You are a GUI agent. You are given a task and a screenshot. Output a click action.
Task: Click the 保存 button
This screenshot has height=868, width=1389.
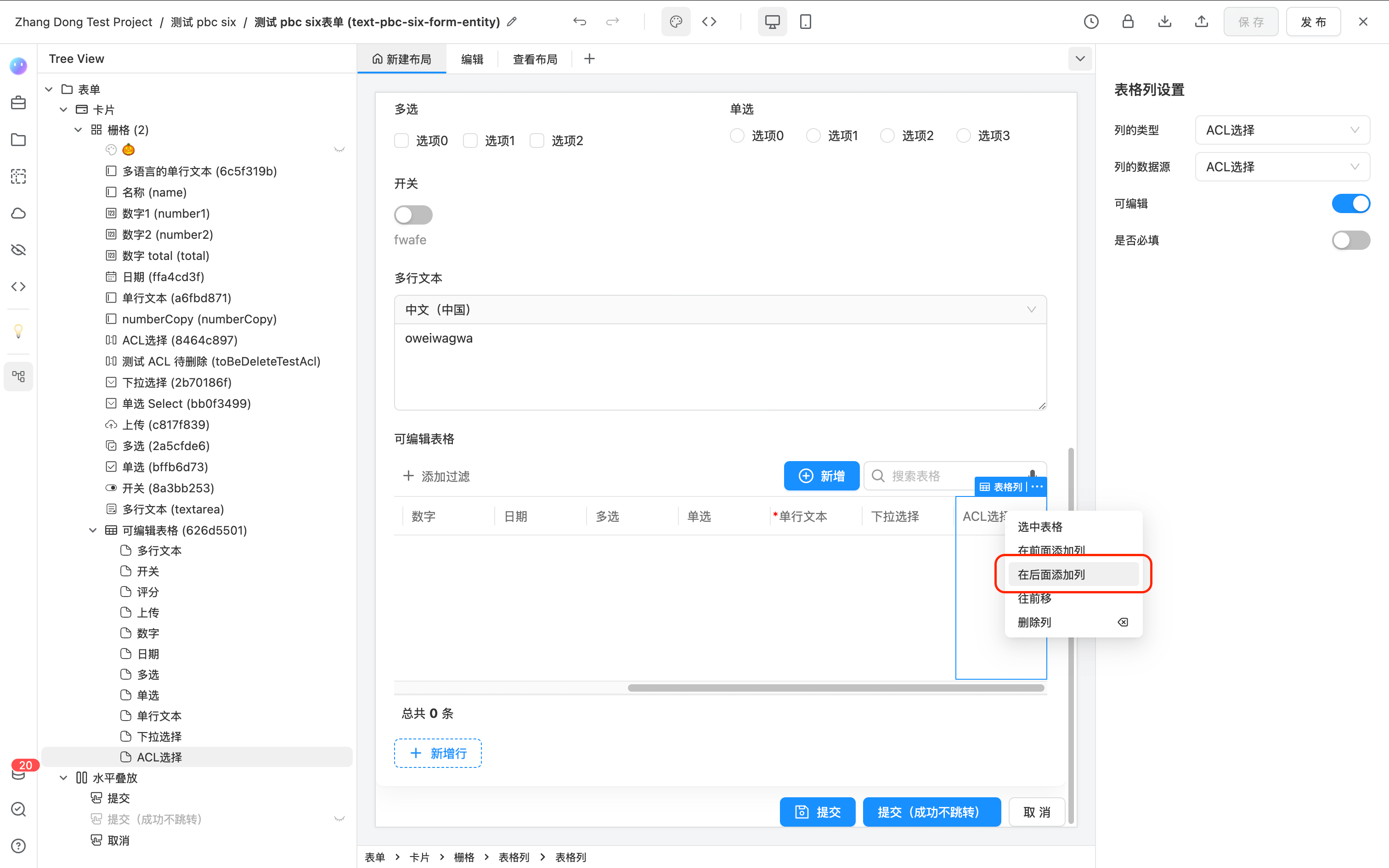click(x=1251, y=22)
